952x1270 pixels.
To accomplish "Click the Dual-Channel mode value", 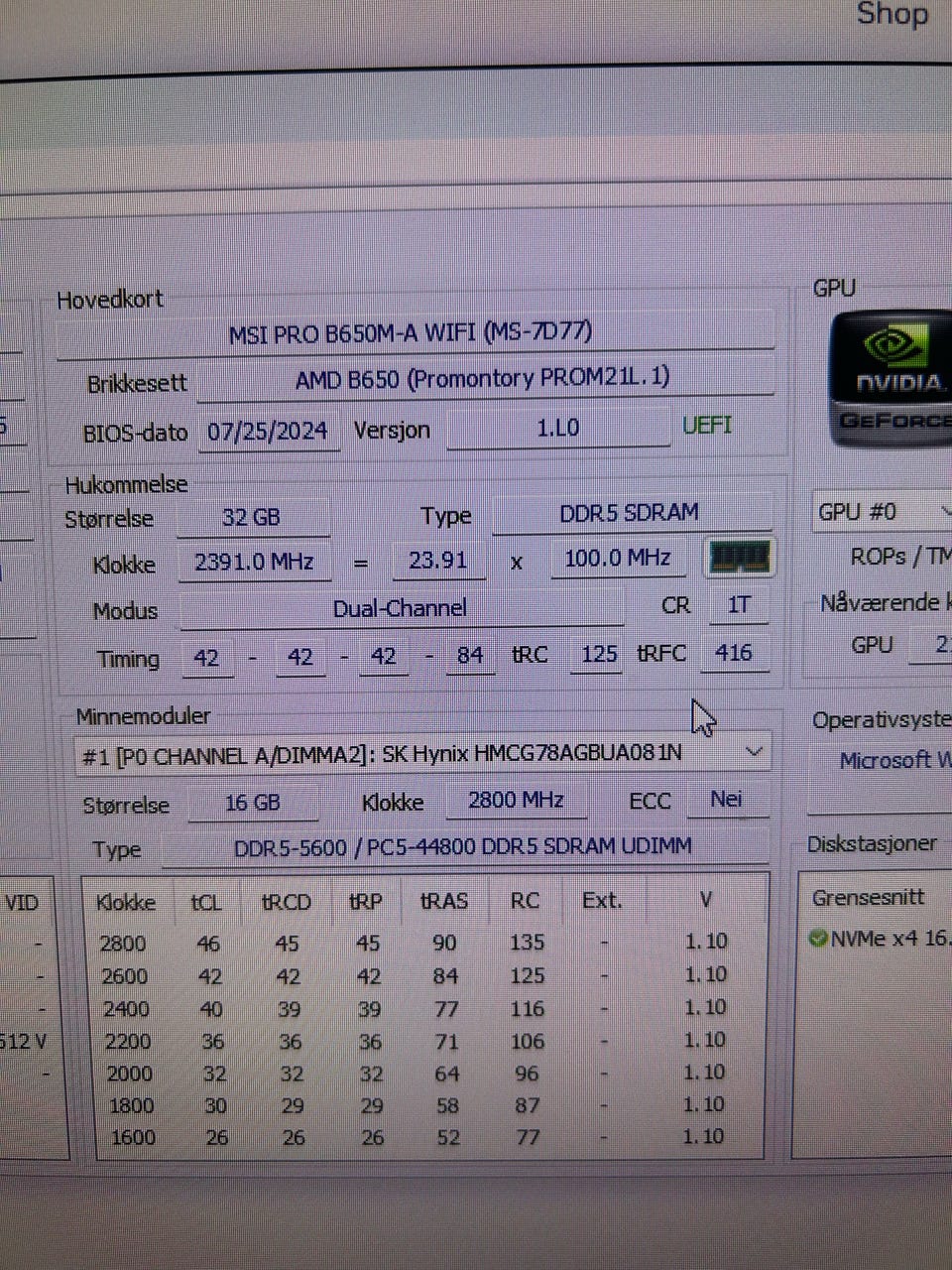I will [401, 607].
